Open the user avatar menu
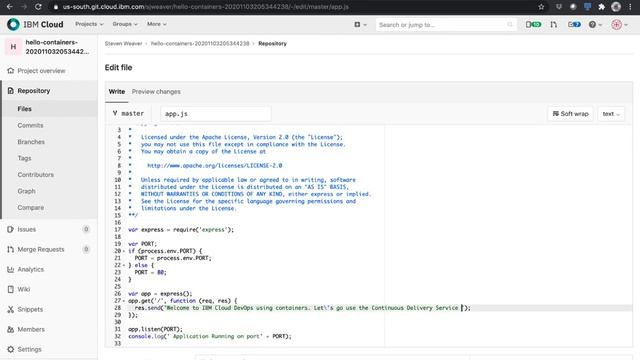 [619, 24]
